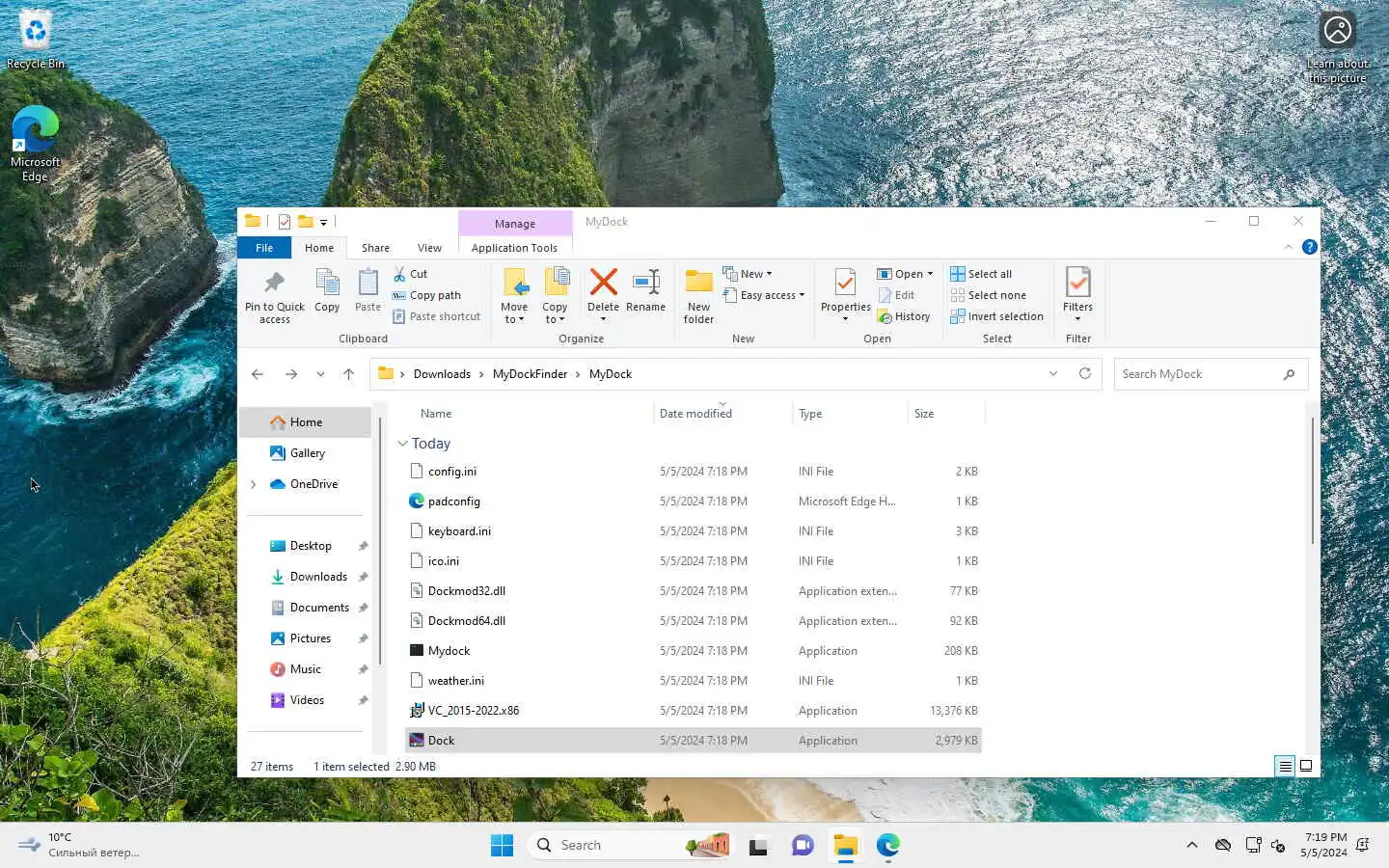The width and height of the screenshot is (1389, 868).
Task: Pin the folder to Quick access
Action: pyautogui.click(x=275, y=296)
